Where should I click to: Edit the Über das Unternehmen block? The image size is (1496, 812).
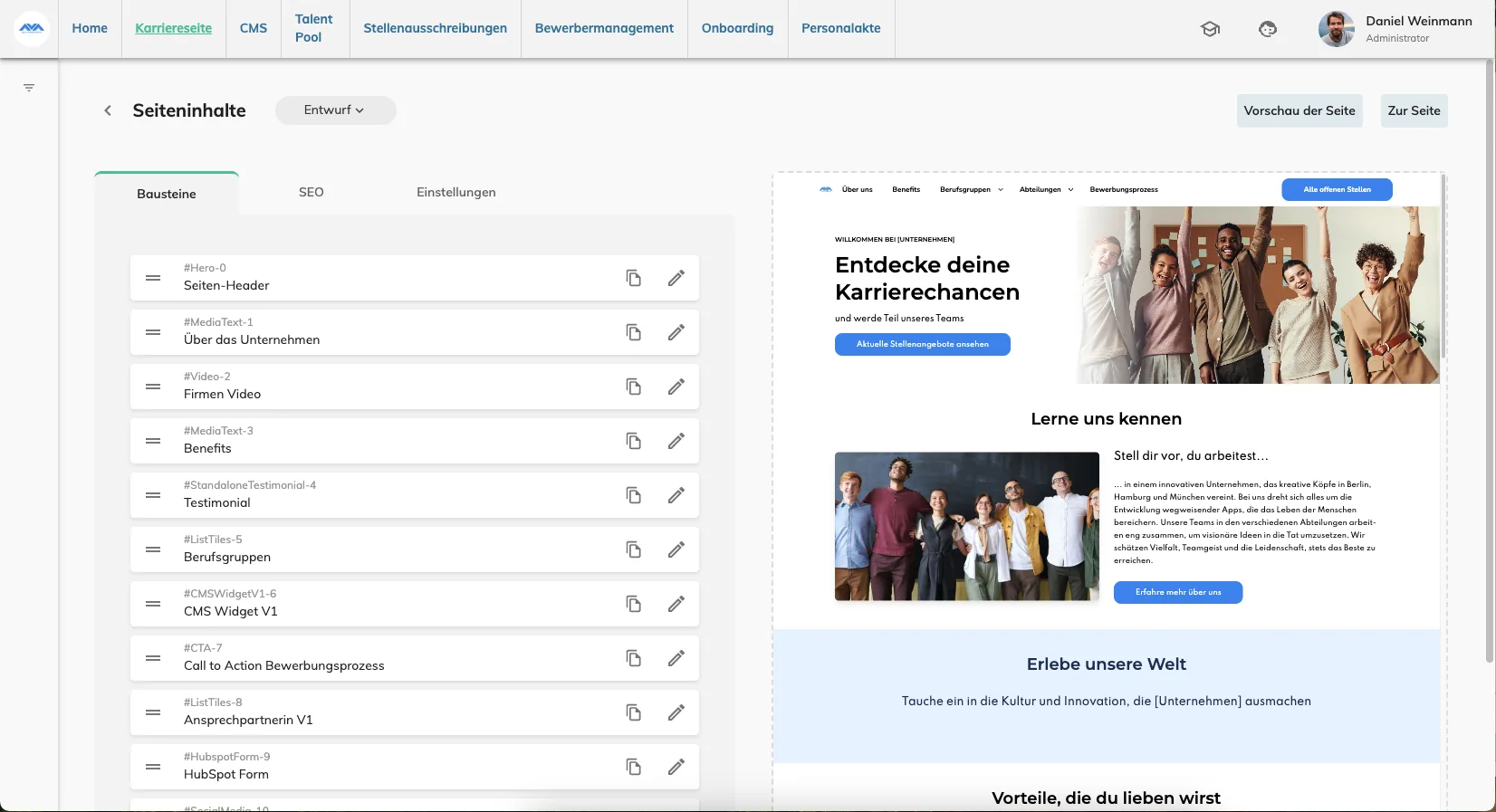(x=676, y=332)
